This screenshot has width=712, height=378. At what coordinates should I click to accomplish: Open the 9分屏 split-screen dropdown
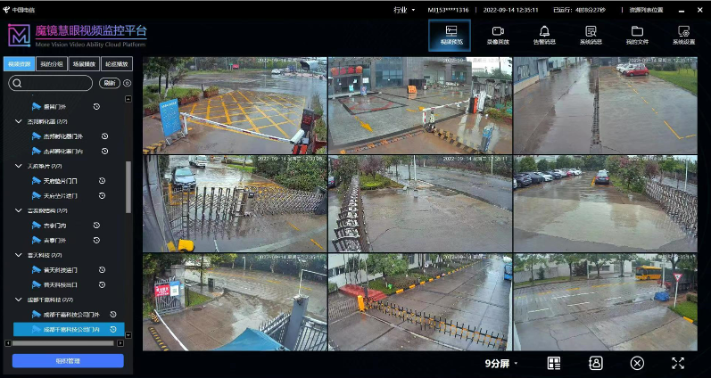click(501, 363)
